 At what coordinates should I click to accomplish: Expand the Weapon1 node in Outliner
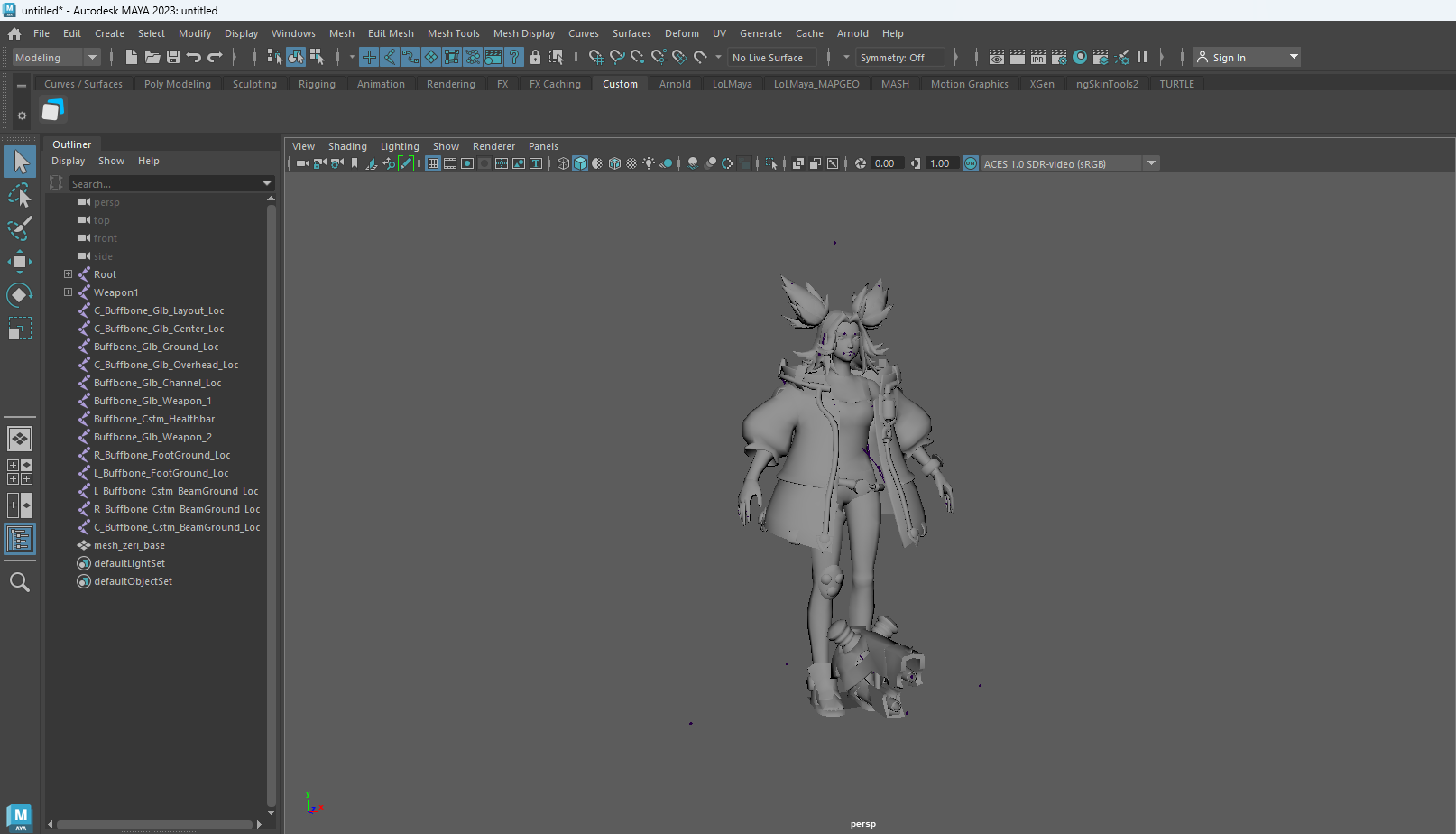(68, 292)
